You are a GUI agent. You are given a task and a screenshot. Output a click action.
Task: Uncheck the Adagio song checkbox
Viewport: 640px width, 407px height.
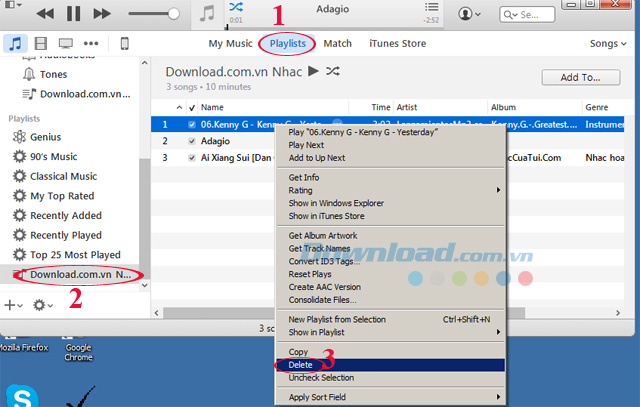pyautogui.click(x=191, y=141)
